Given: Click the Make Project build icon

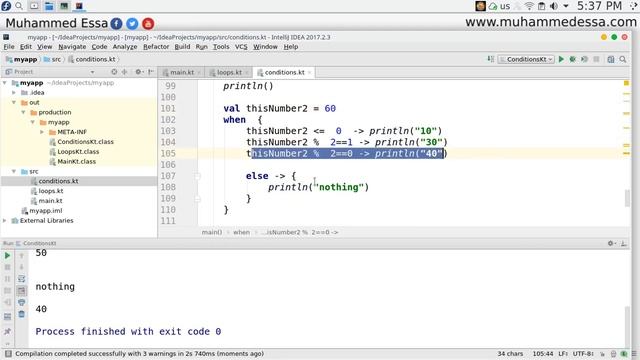Looking at the screenshot, I should tap(491, 59).
